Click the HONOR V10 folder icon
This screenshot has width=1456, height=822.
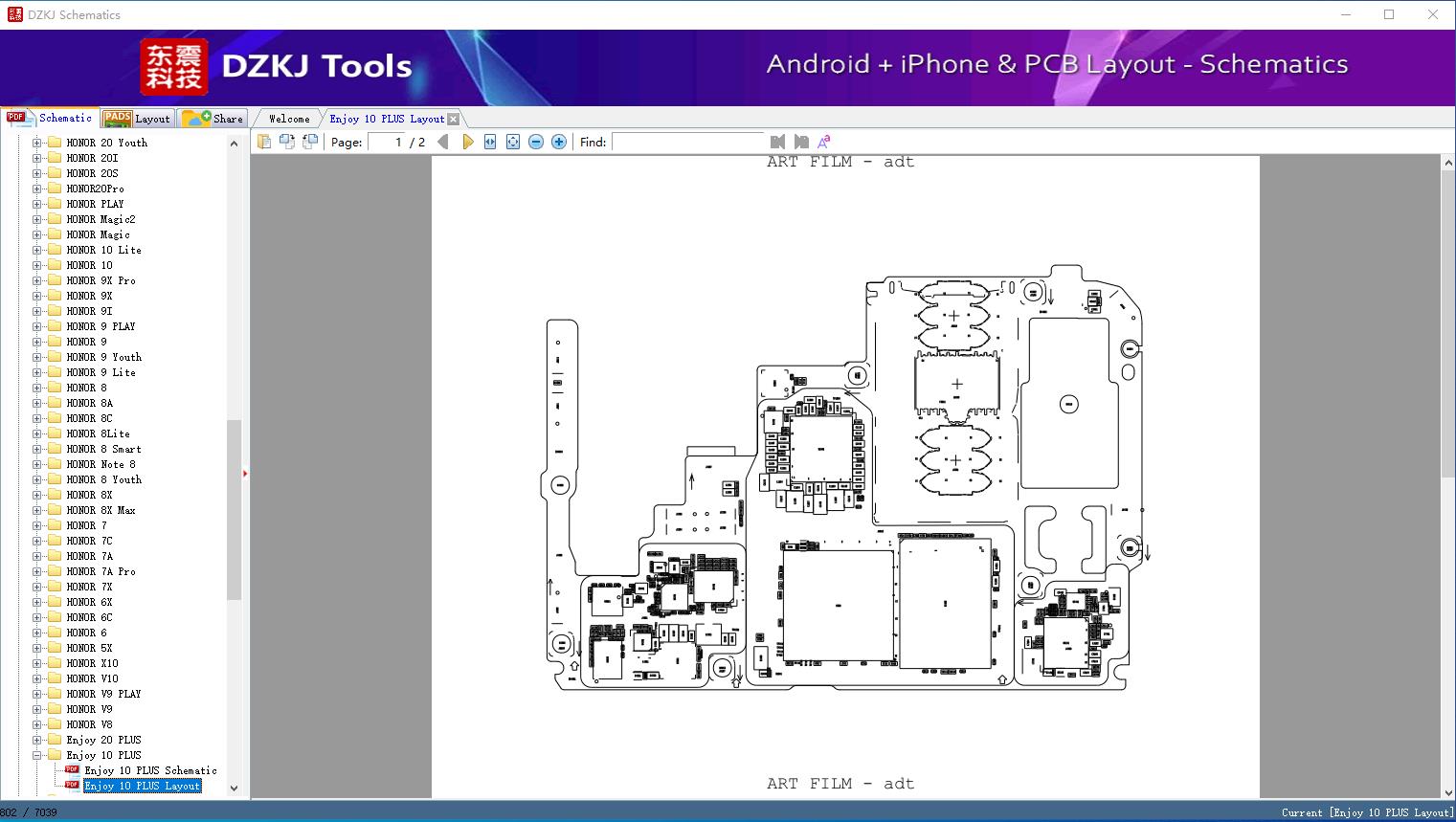[55, 678]
